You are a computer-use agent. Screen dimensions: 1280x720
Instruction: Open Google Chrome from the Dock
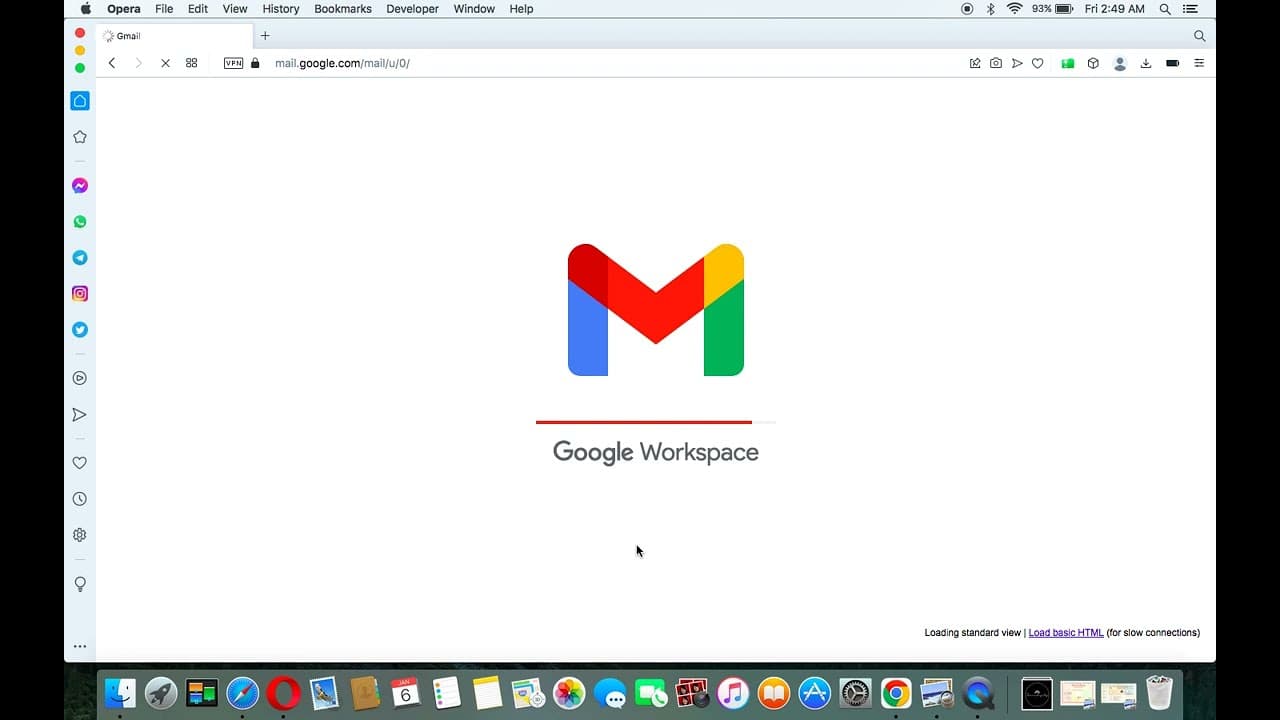896,693
